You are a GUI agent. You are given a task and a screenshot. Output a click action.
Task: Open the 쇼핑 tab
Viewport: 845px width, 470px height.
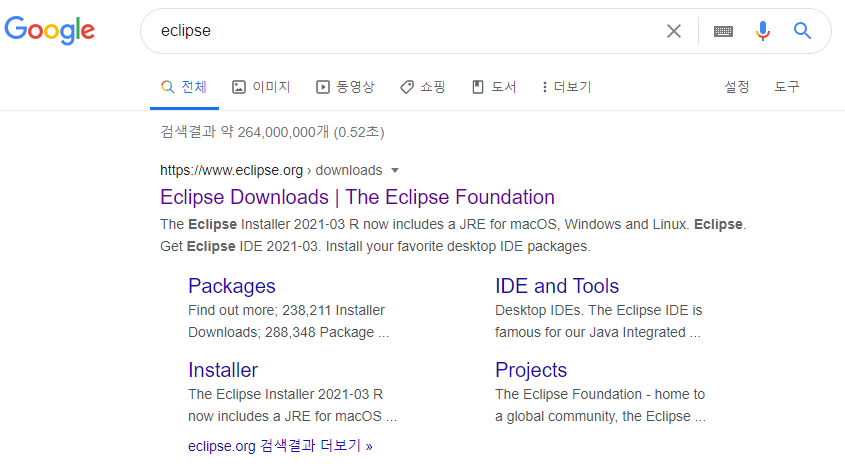click(423, 87)
